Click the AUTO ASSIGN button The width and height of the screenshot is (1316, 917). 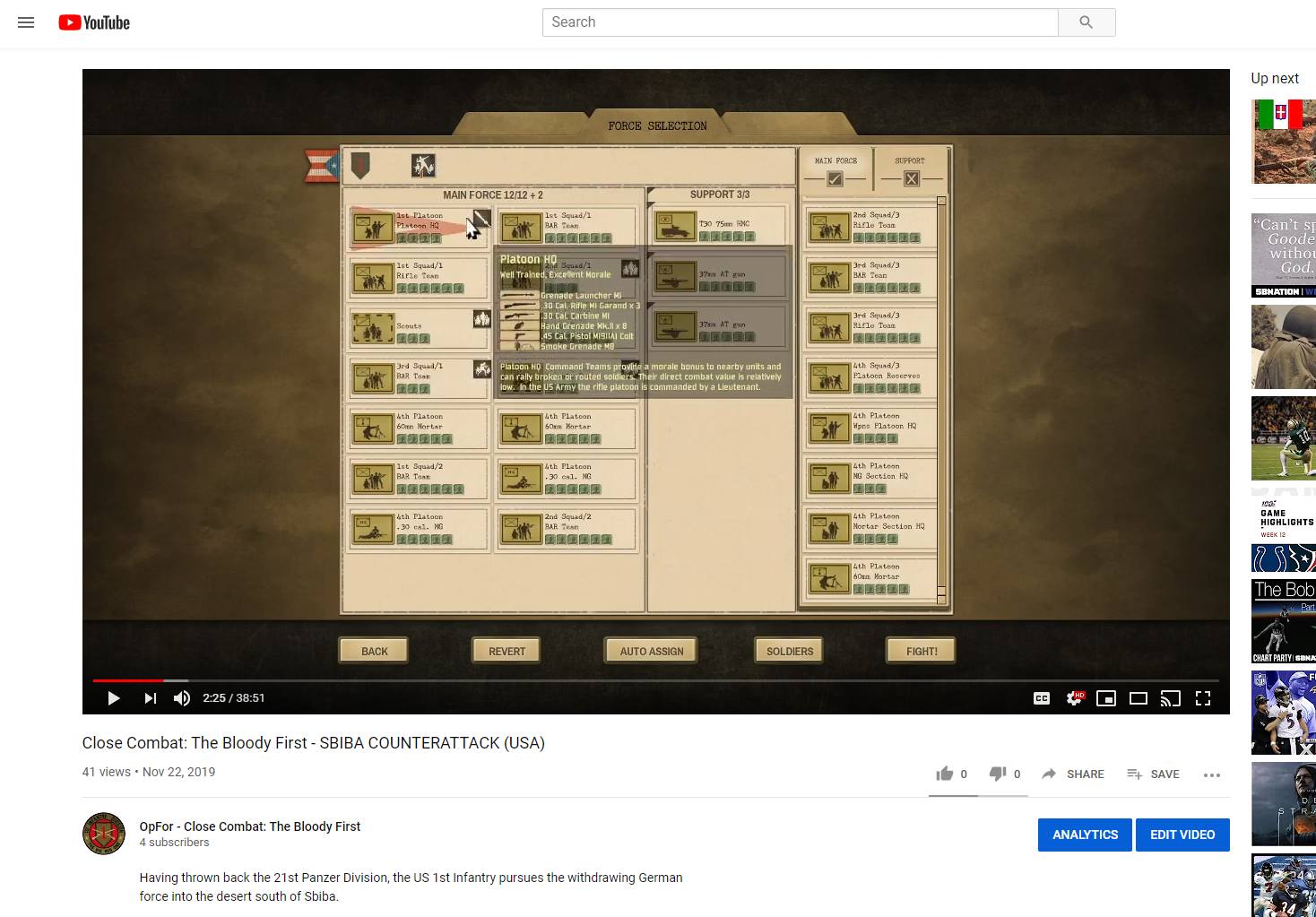pos(652,651)
